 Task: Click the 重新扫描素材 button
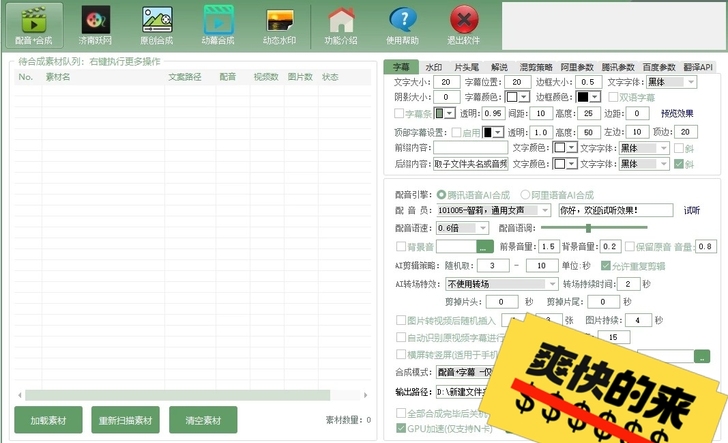tap(125, 420)
